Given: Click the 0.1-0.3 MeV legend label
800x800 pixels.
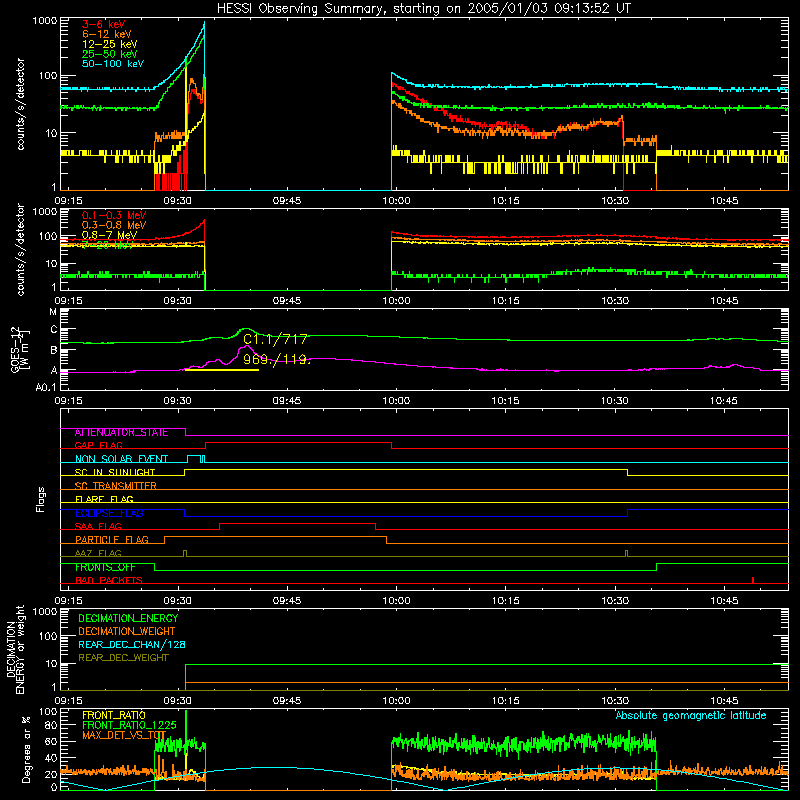Looking at the screenshot, I should coord(114,215).
